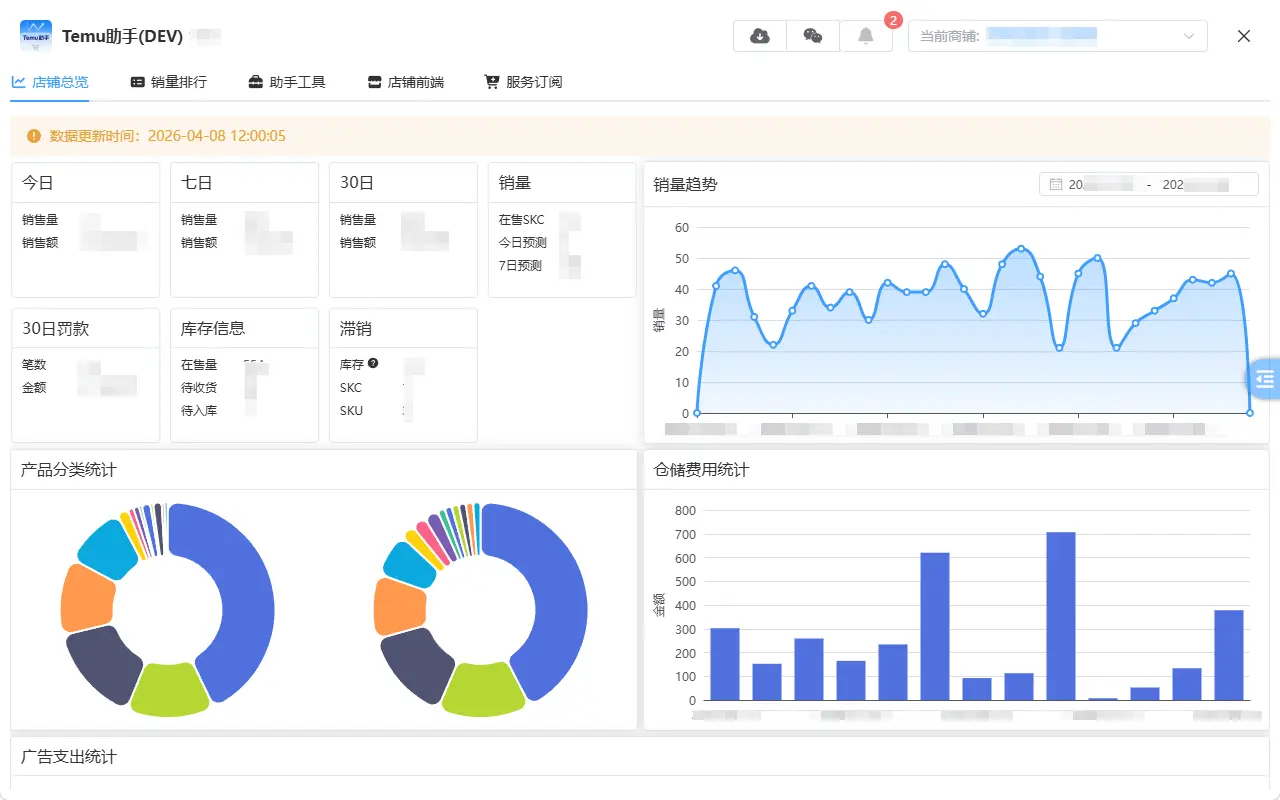Viewport: 1280px width, 800px height.
Task: Open the 30日罚款 card
Action: coord(85,375)
